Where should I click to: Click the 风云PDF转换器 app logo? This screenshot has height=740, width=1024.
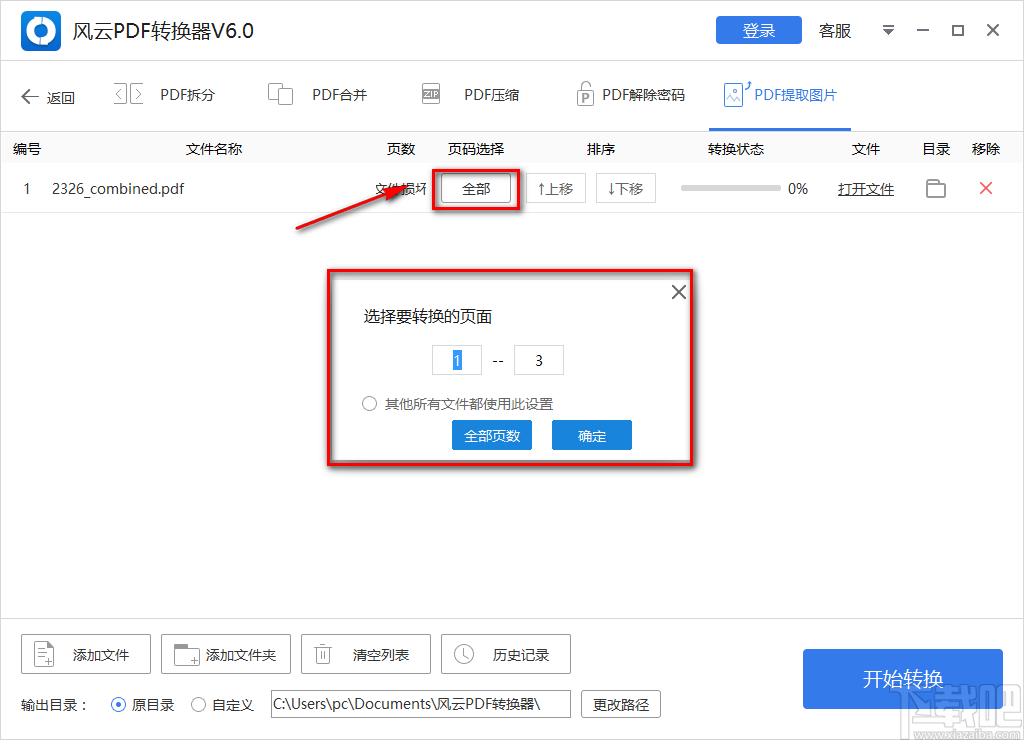pyautogui.click(x=40, y=30)
